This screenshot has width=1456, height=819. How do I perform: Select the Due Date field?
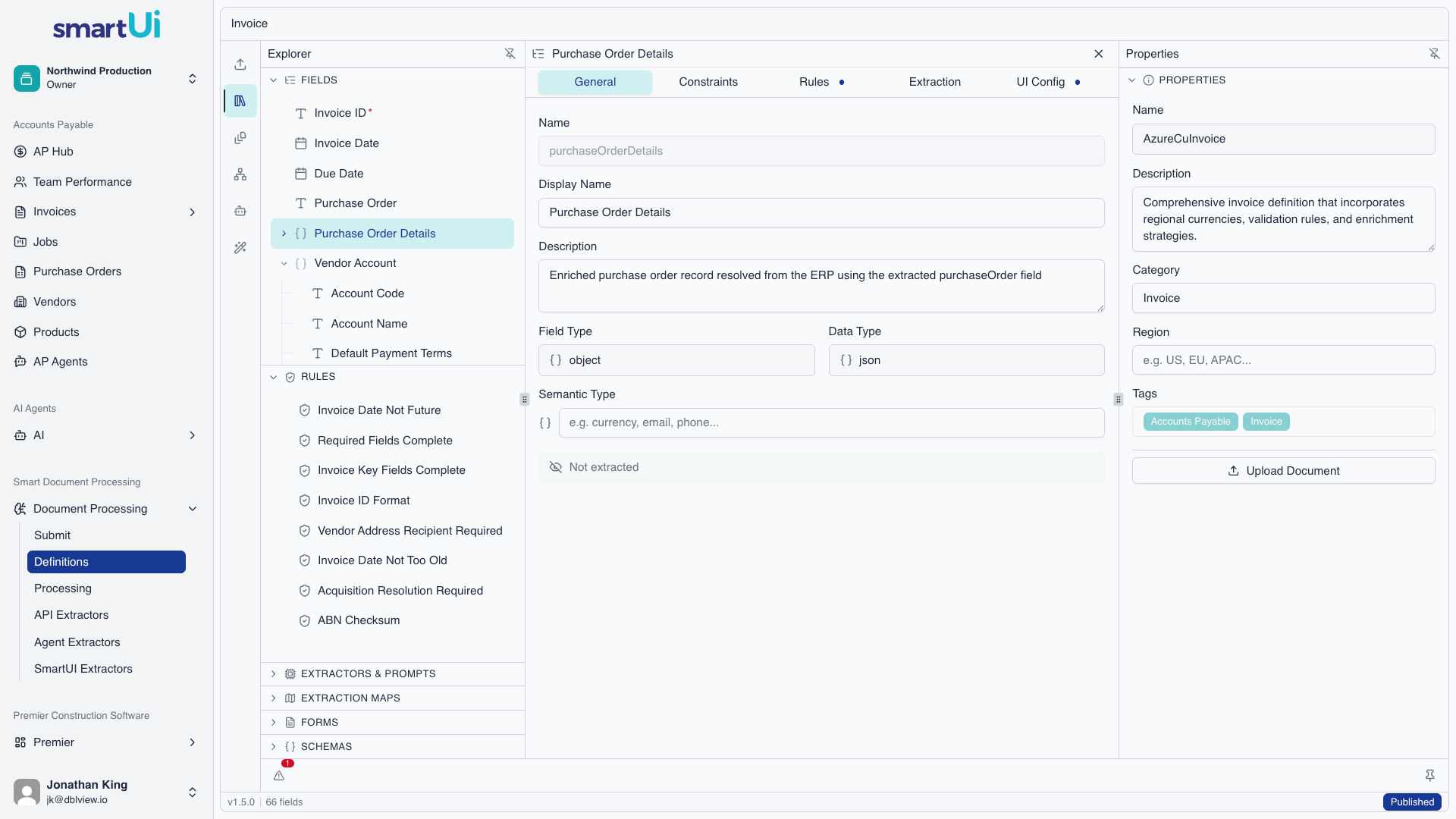[392, 174]
